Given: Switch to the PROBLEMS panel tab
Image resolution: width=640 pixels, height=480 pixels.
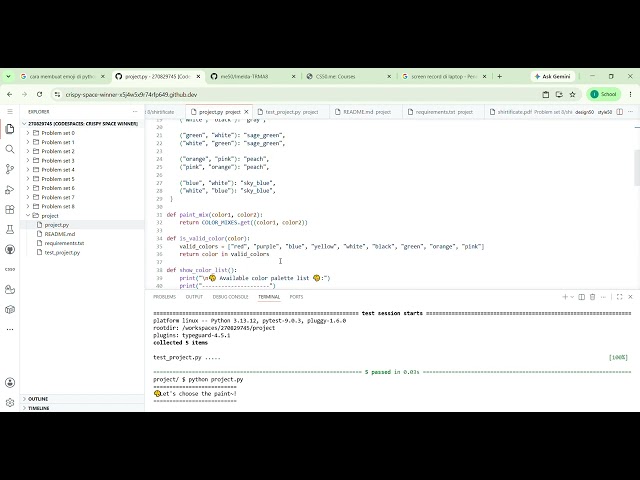Looking at the screenshot, I should click(x=164, y=297).
